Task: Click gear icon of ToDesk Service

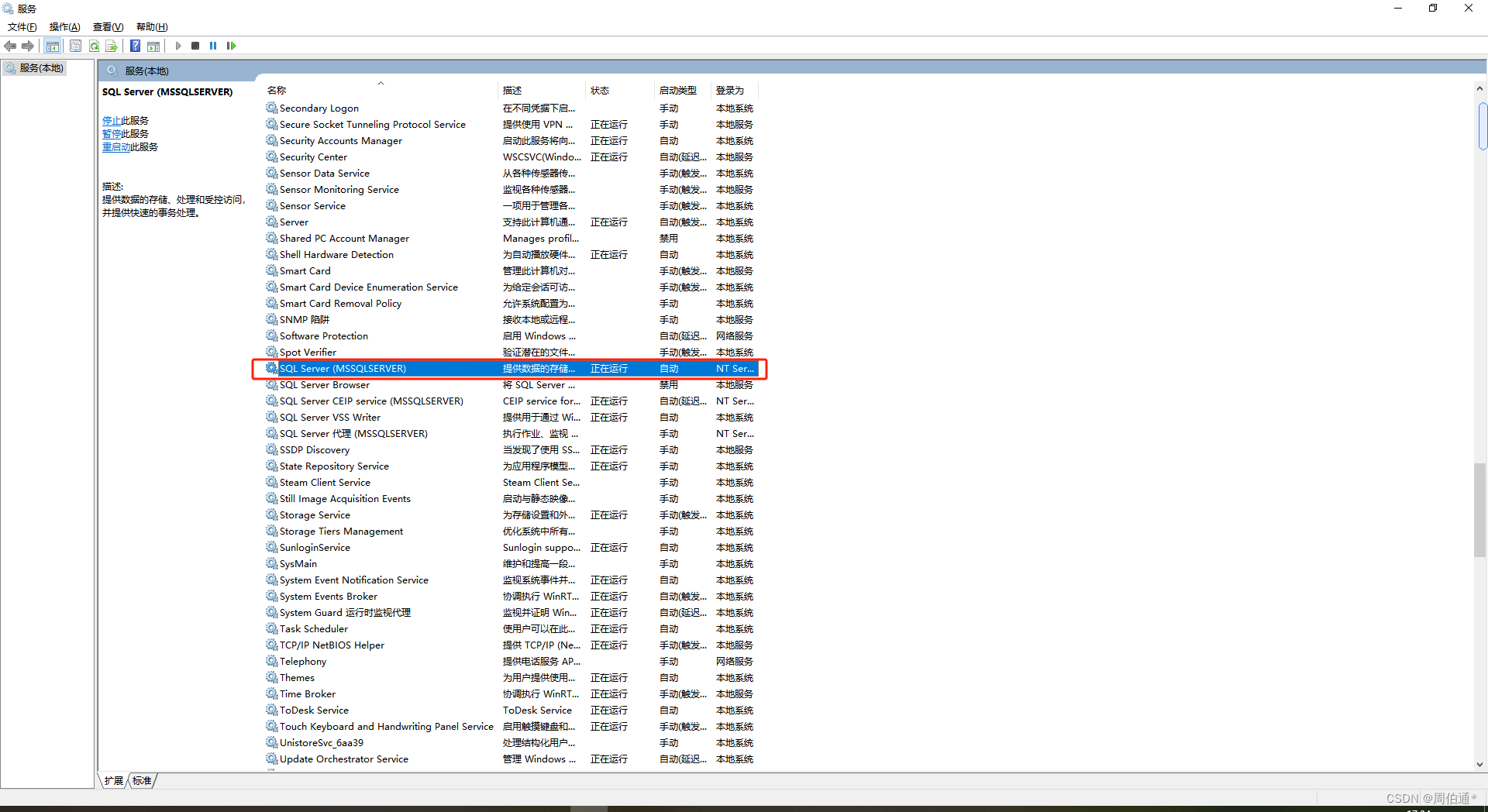Action: (x=272, y=710)
